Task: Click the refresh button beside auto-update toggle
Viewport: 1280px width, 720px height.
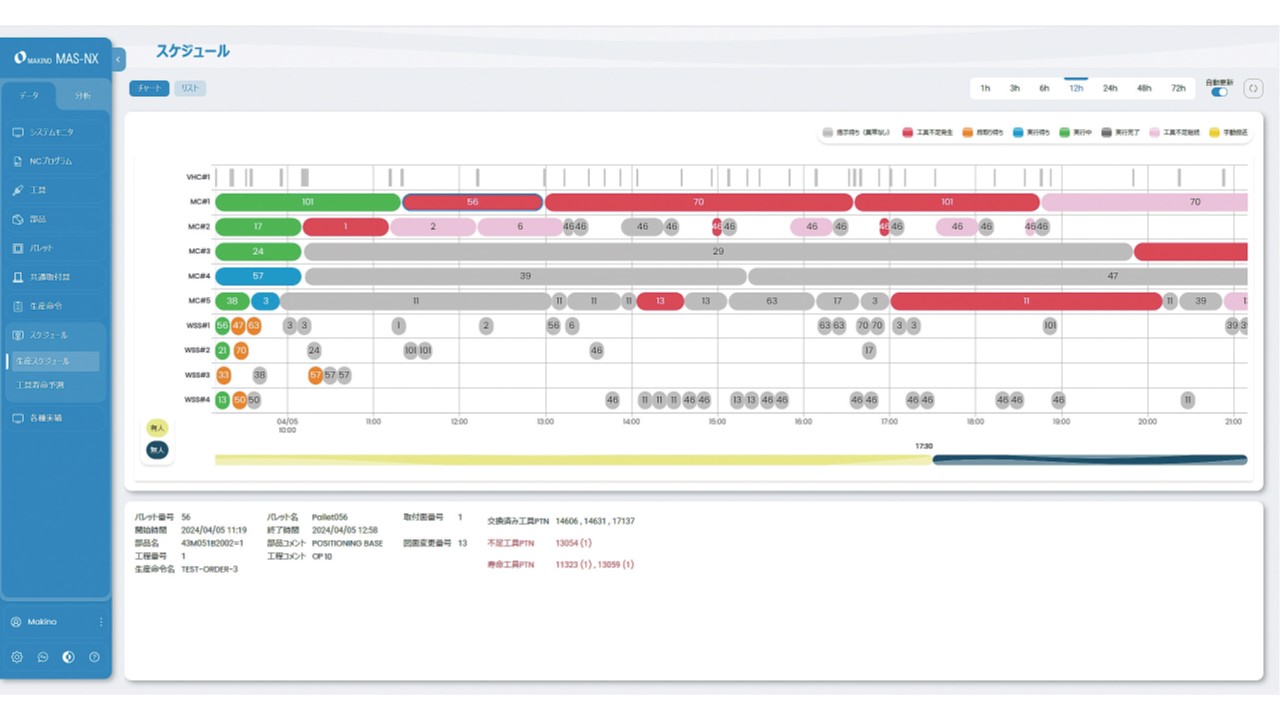Action: pos(1252,88)
